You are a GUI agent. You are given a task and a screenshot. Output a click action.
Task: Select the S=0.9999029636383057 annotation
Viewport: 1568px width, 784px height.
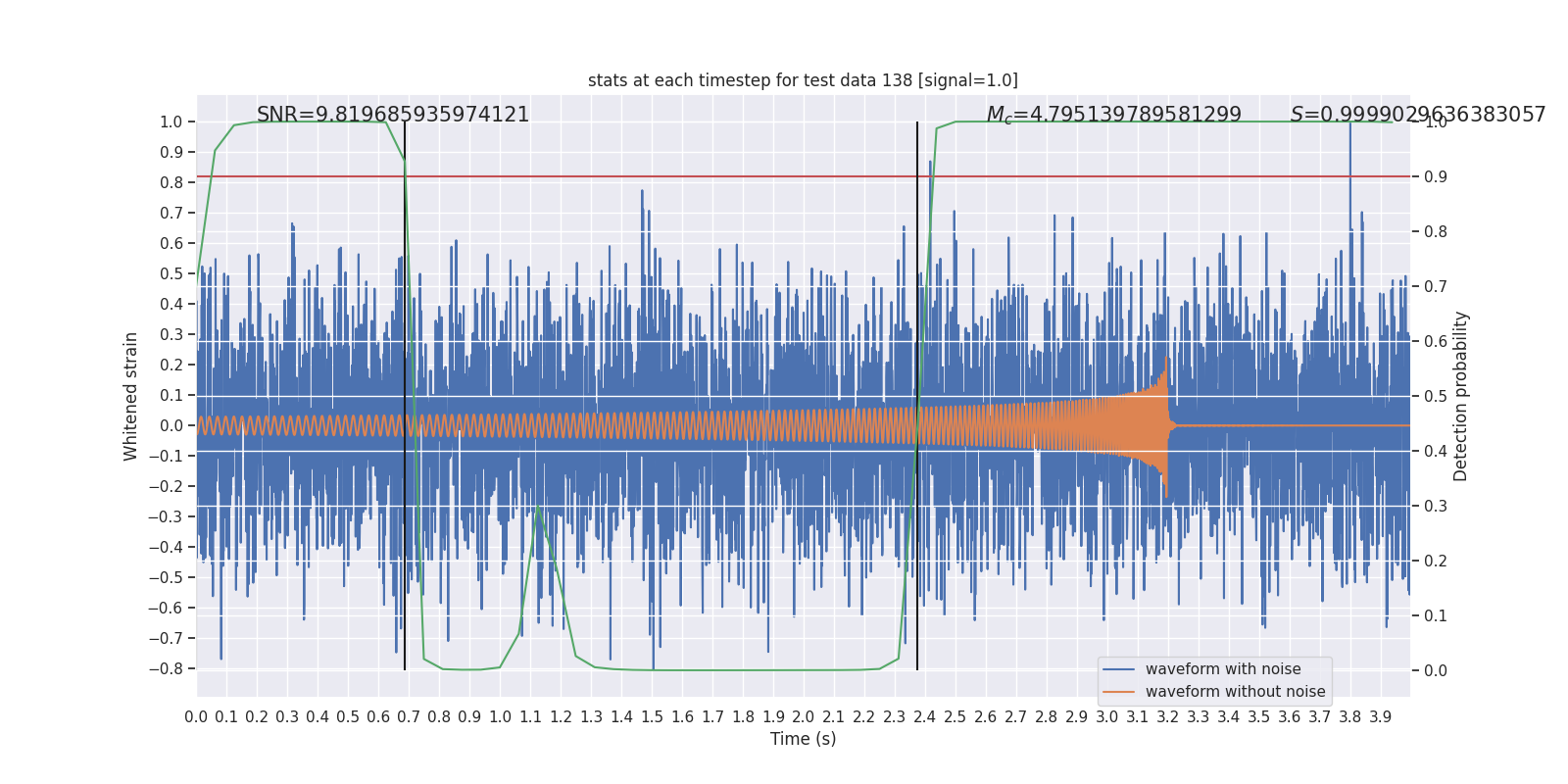(x=1418, y=115)
